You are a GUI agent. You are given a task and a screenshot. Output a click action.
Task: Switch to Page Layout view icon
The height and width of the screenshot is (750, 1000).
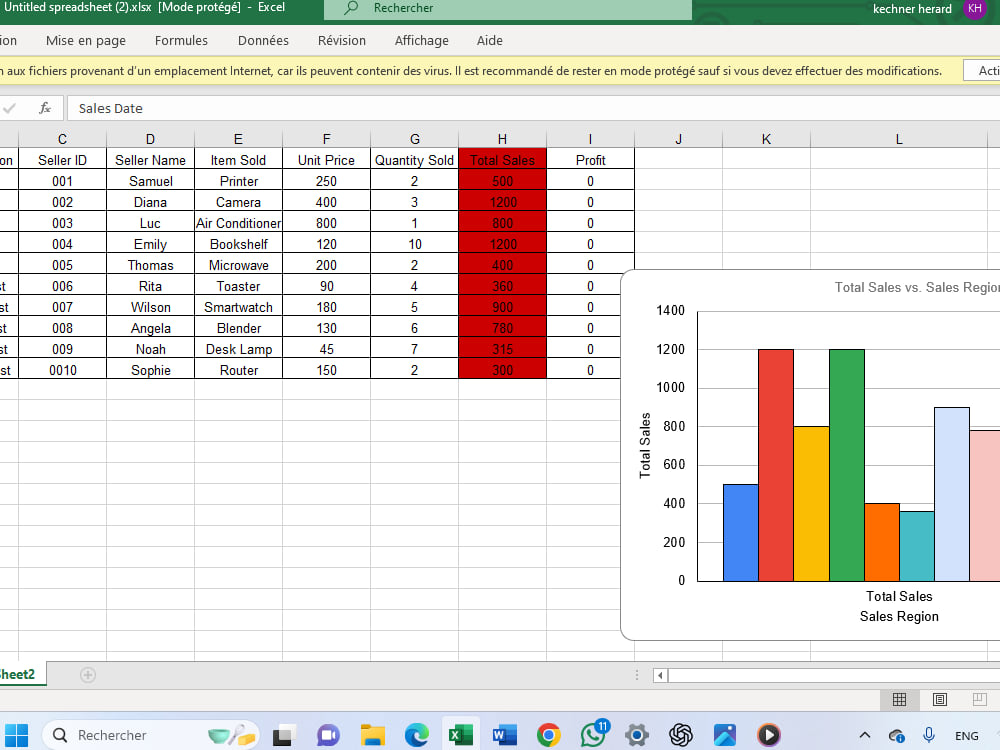[939, 700]
